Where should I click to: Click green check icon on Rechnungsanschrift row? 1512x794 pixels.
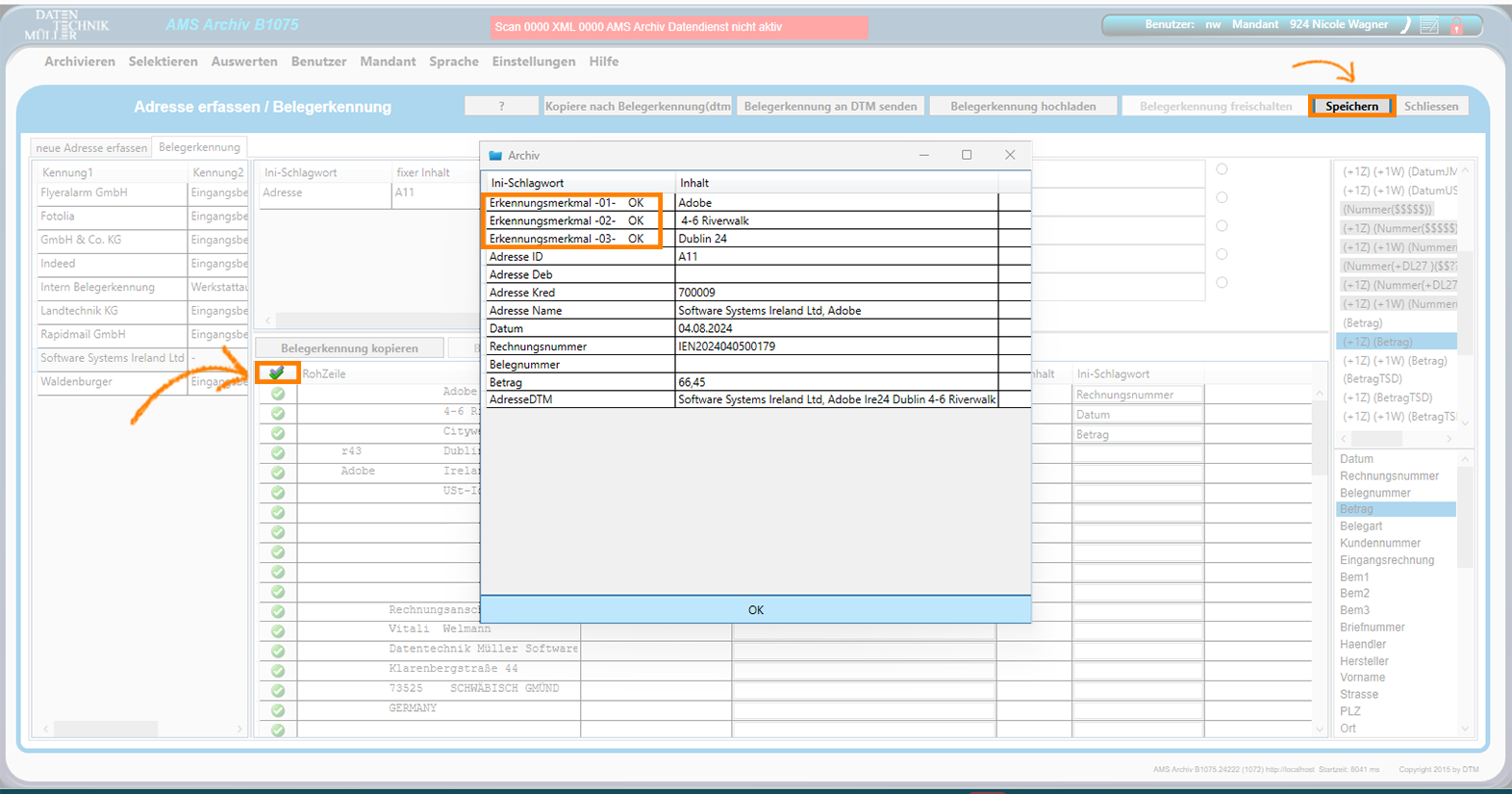pyautogui.click(x=278, y=611)
